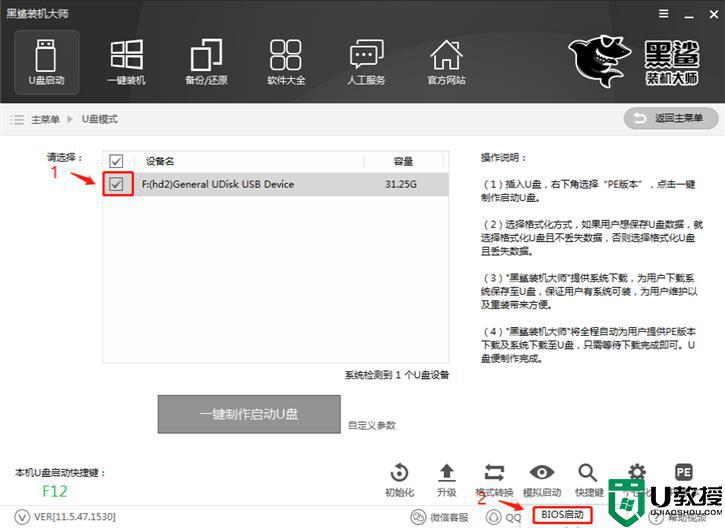The height and width of the screenshot is (528, 725).
Task: Open the U盘启动 tab
Action: [46, 62]
